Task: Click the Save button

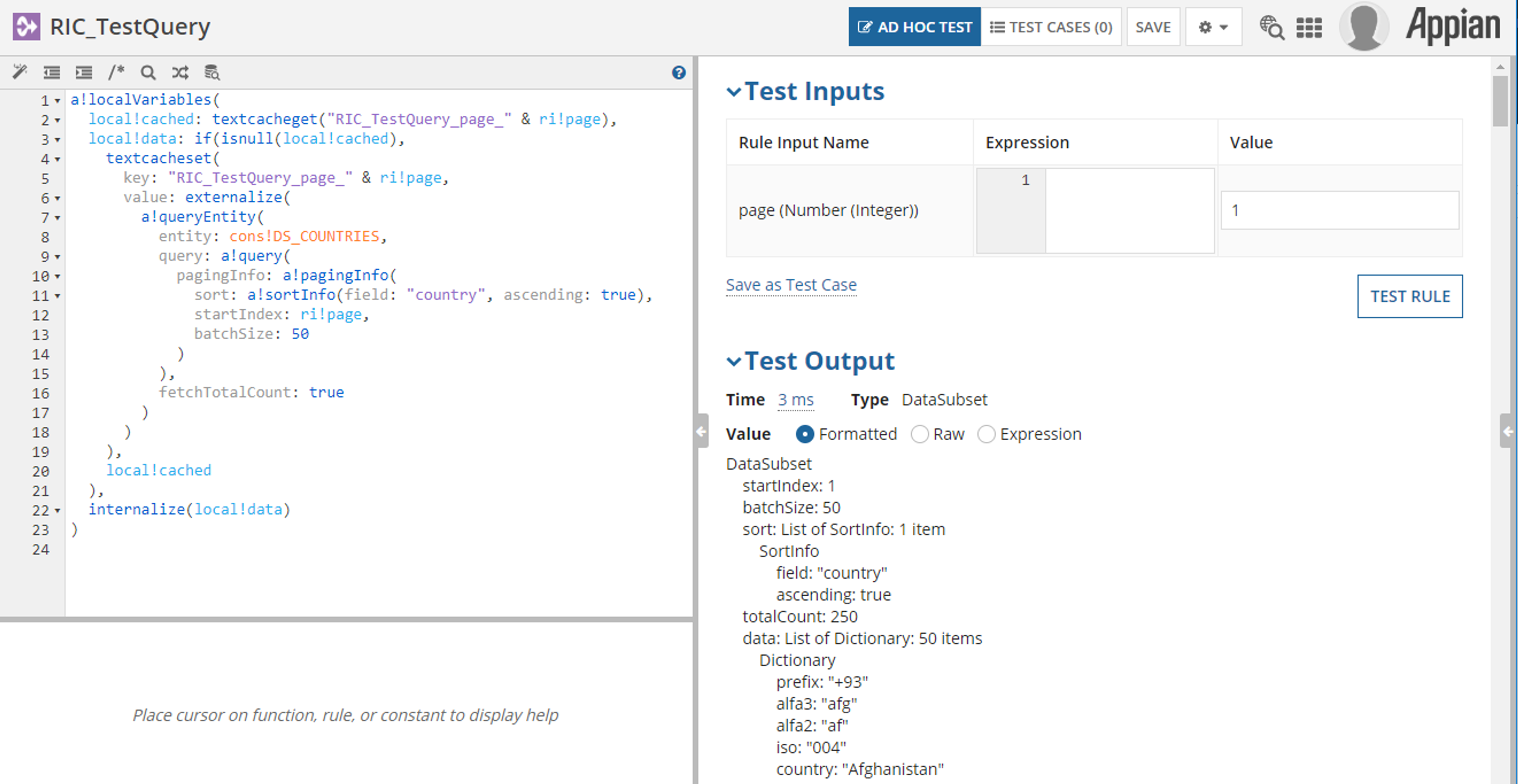Action: click(x=1153, y=27)
